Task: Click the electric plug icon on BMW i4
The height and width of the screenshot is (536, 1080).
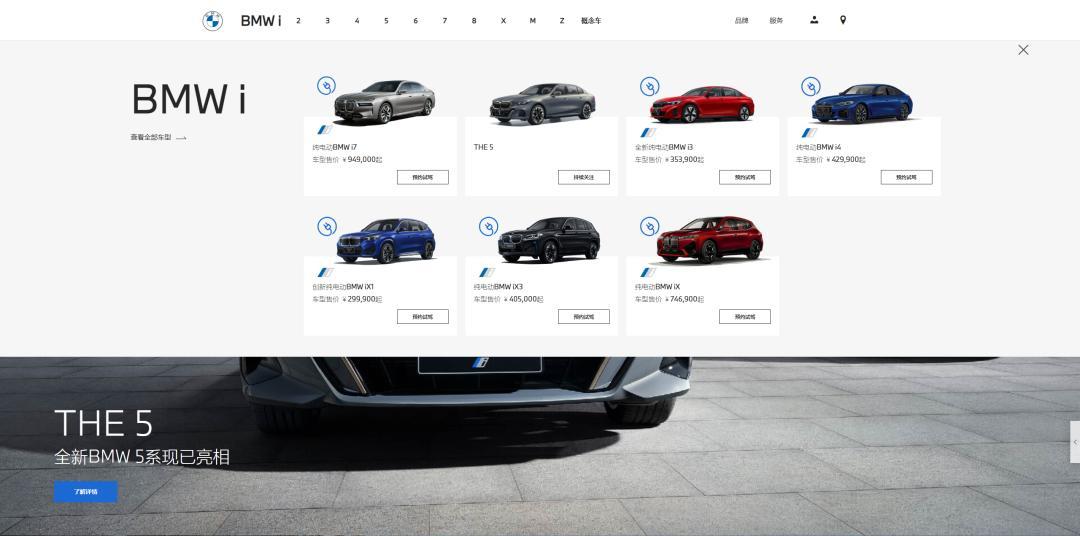Action: (811, 86)
